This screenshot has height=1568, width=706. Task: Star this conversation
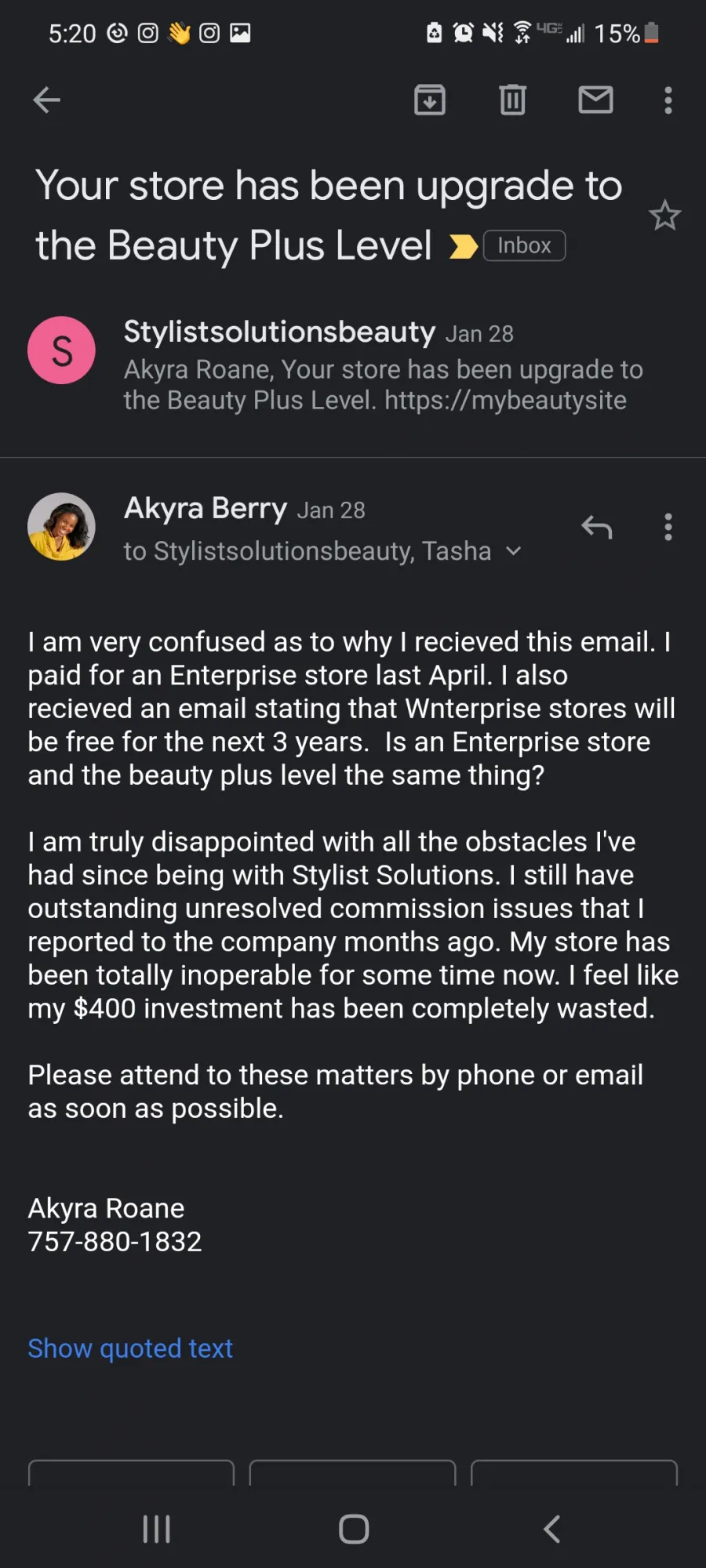pos(664,216)
